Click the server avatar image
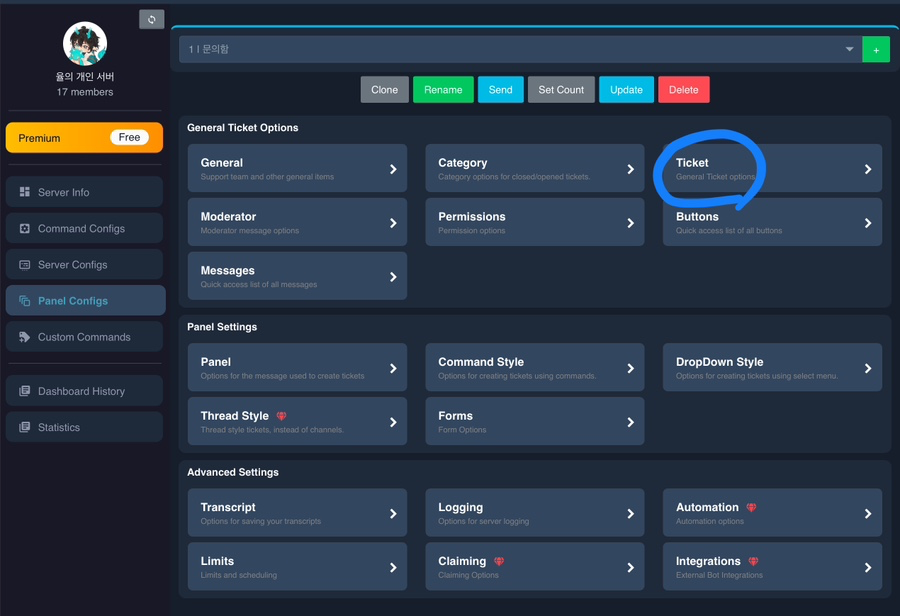The width and height of the screenshot is (900, 616). pos(85,44)
